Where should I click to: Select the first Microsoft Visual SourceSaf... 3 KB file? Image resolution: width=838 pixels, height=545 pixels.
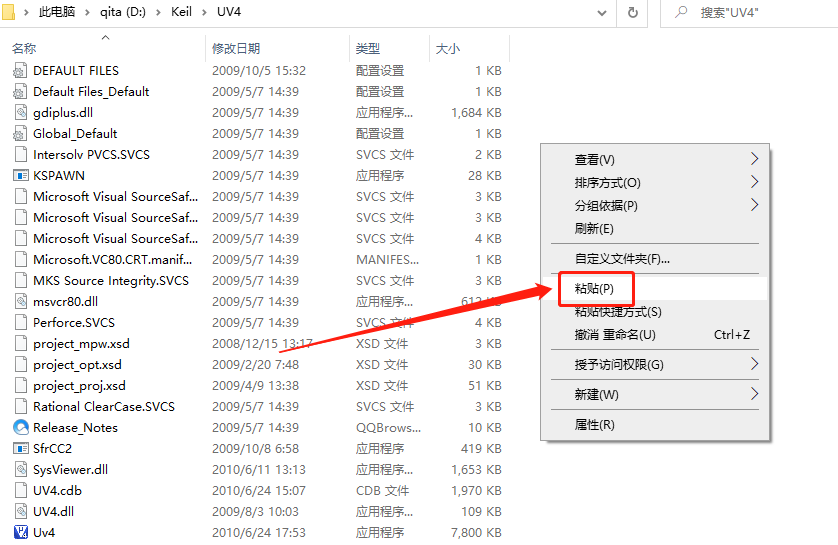coord(115,197)
